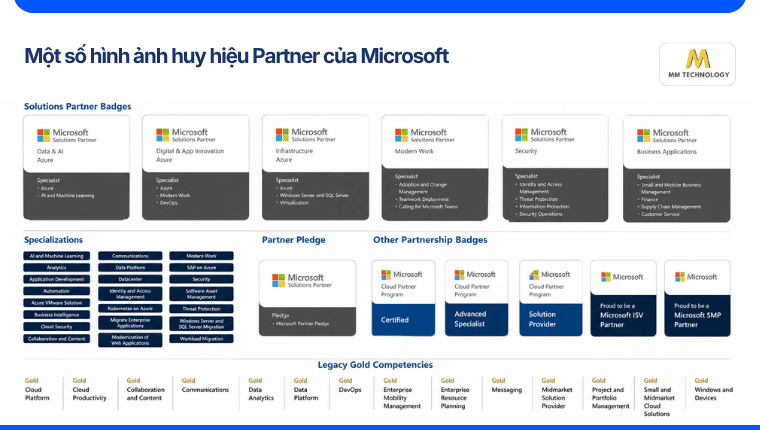Screen dimensions: 760x430
Task: Click Gold 'Small and Midmarket Cloud Solutions' competency
Action: pos(659,398)
